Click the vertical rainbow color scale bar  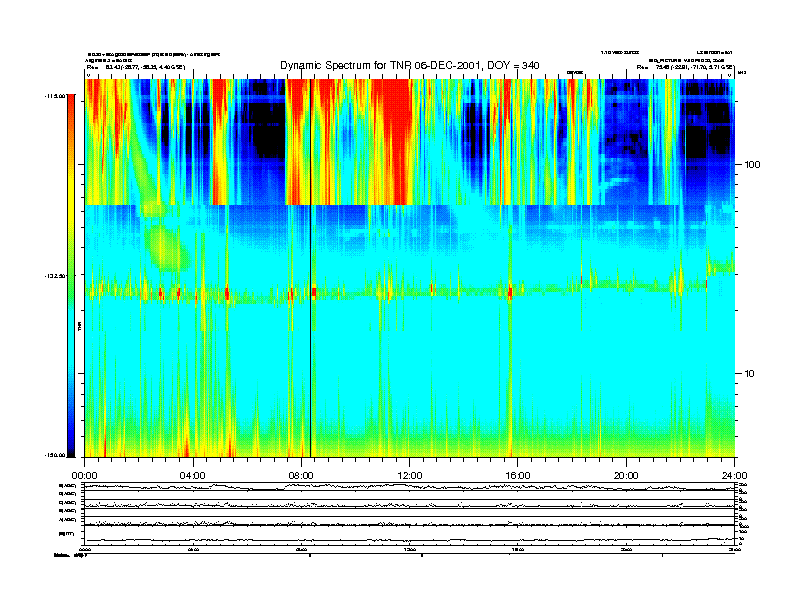(71, 276)
